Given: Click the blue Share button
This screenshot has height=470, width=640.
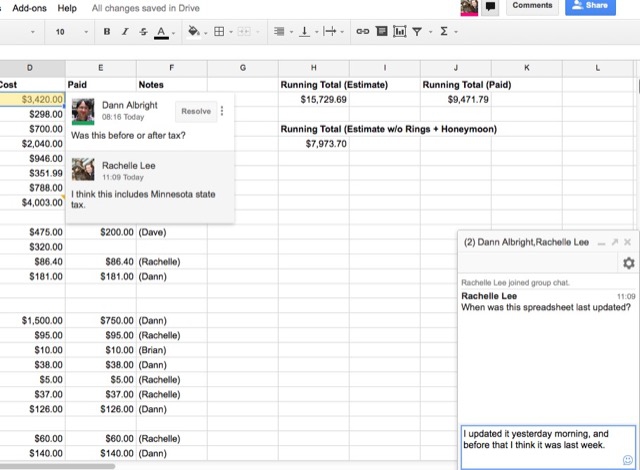Looking at the screenshot, I should click(590, 6).
